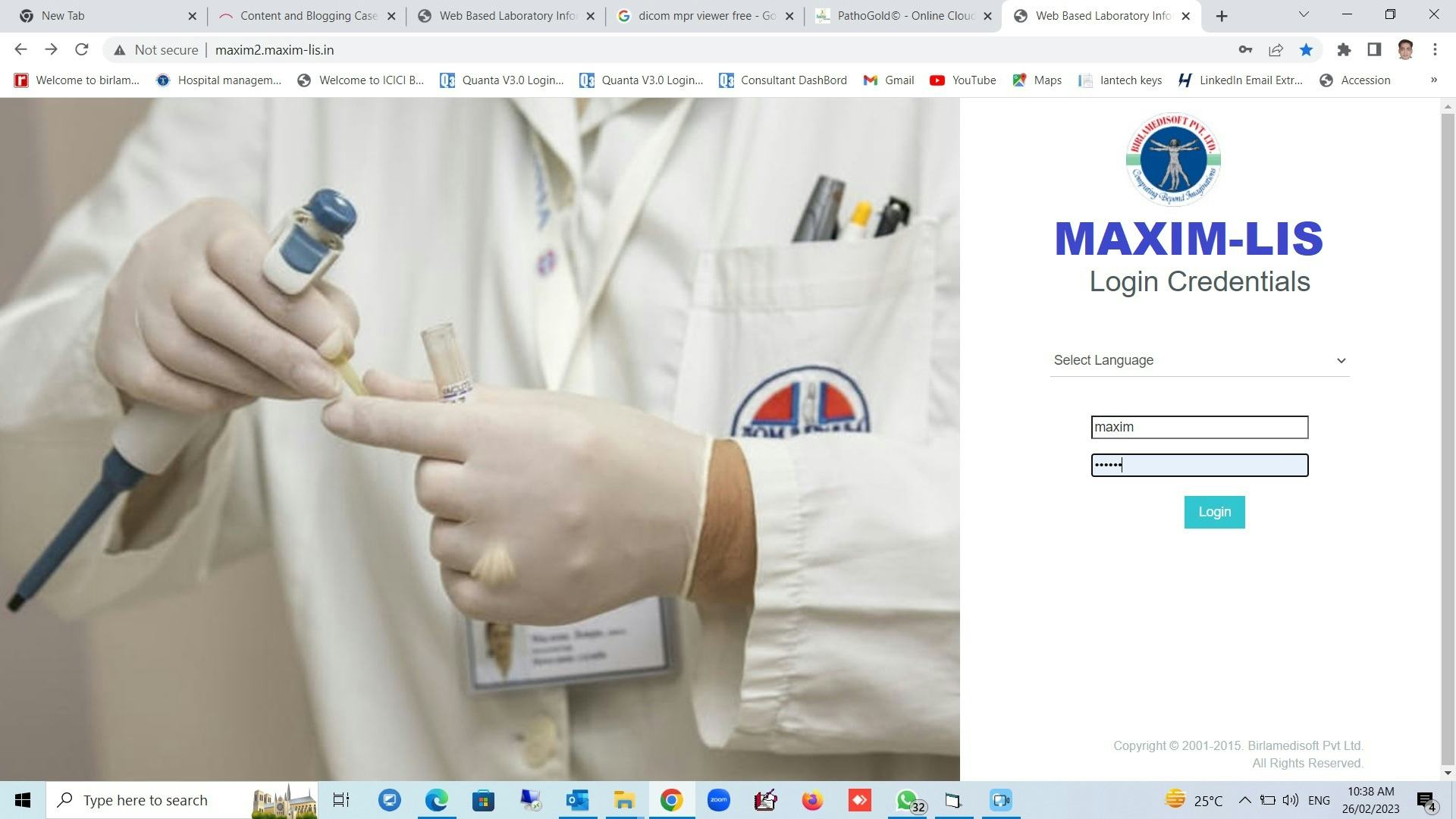Click the username field containing maxim
Viewport: 1456px width, 819px height.
click(x=1200, y=427)
